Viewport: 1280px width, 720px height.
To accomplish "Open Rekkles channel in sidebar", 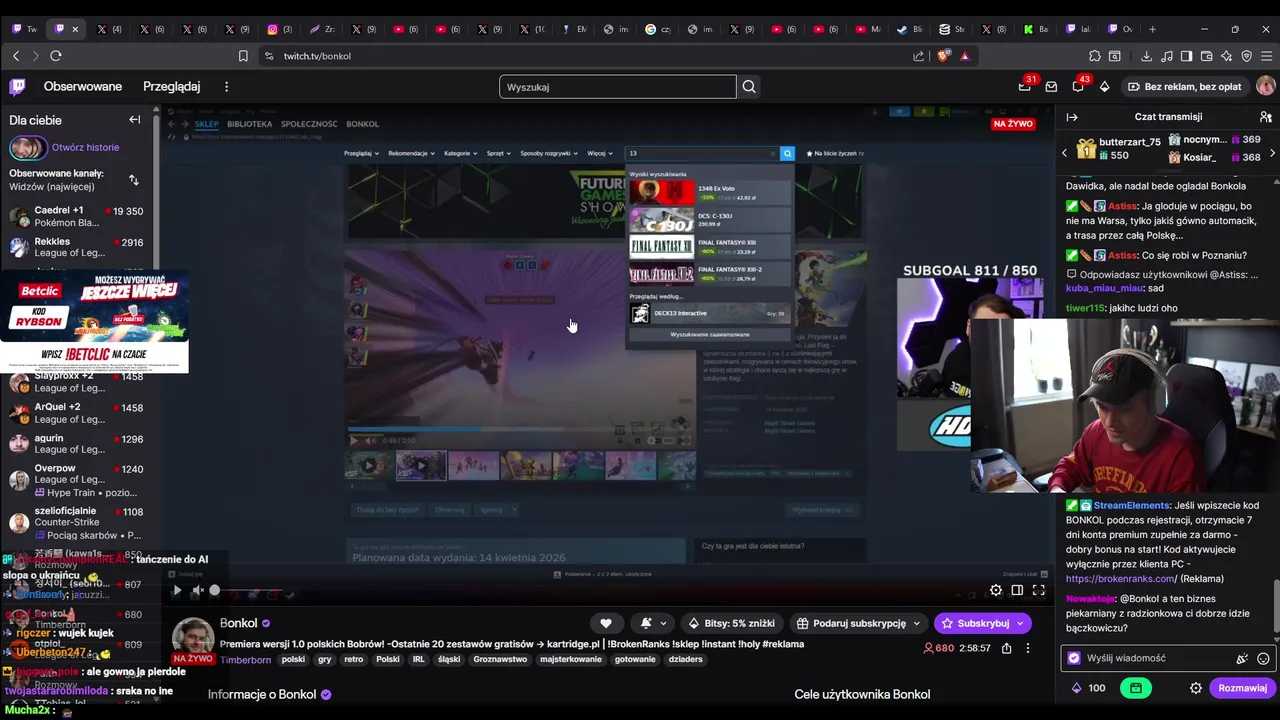I will 78,247.
